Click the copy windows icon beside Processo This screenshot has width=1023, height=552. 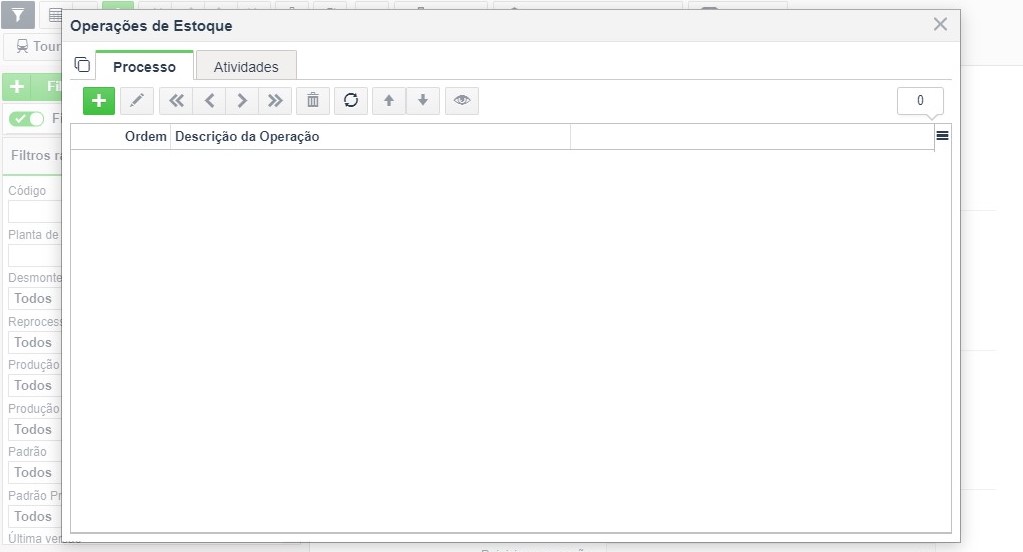82,65
